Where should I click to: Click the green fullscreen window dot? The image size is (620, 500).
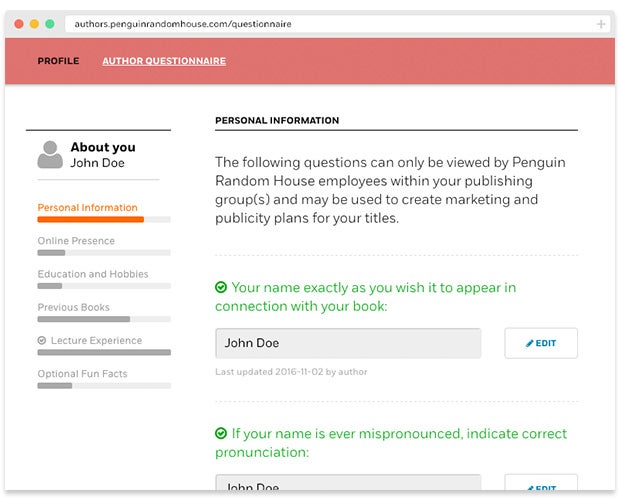50,24
